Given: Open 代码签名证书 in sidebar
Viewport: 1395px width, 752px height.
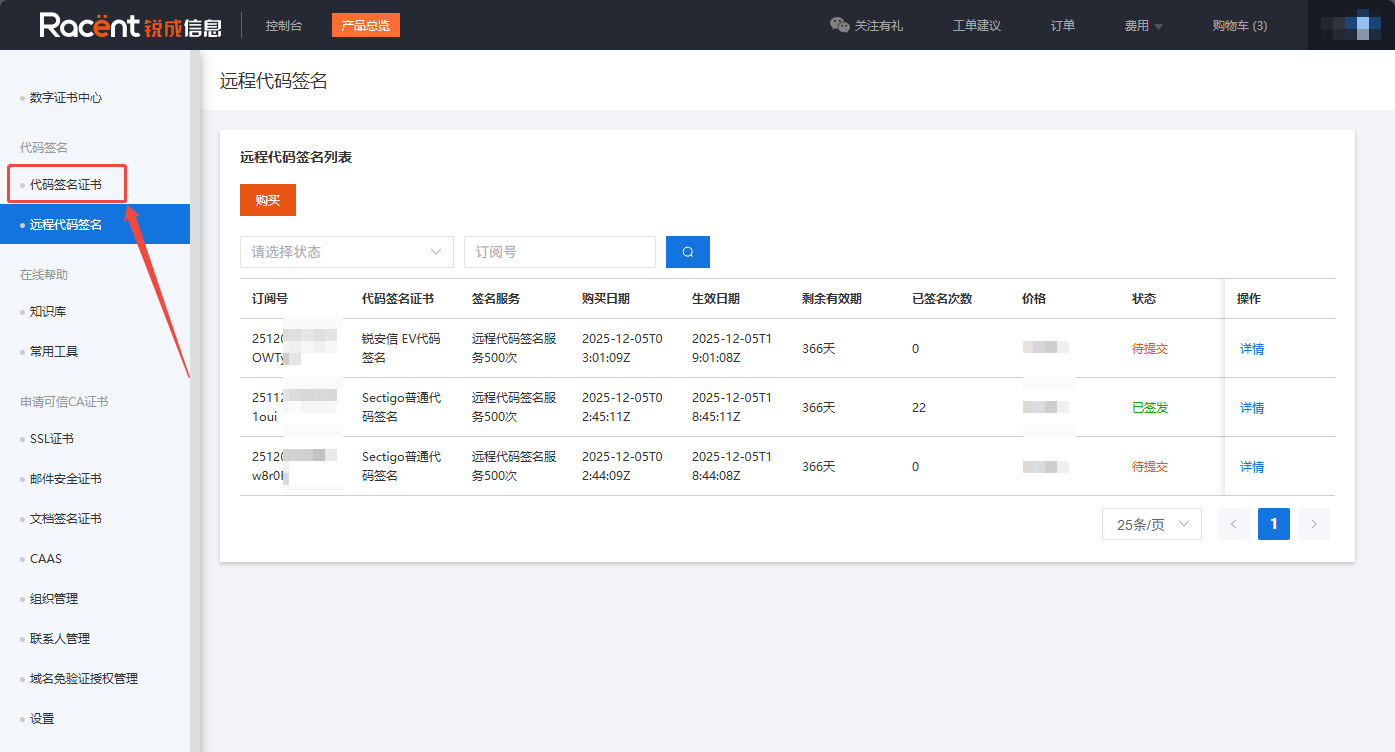Looking at the screenshot, I should pyautogui.click(x=66, y=185).
